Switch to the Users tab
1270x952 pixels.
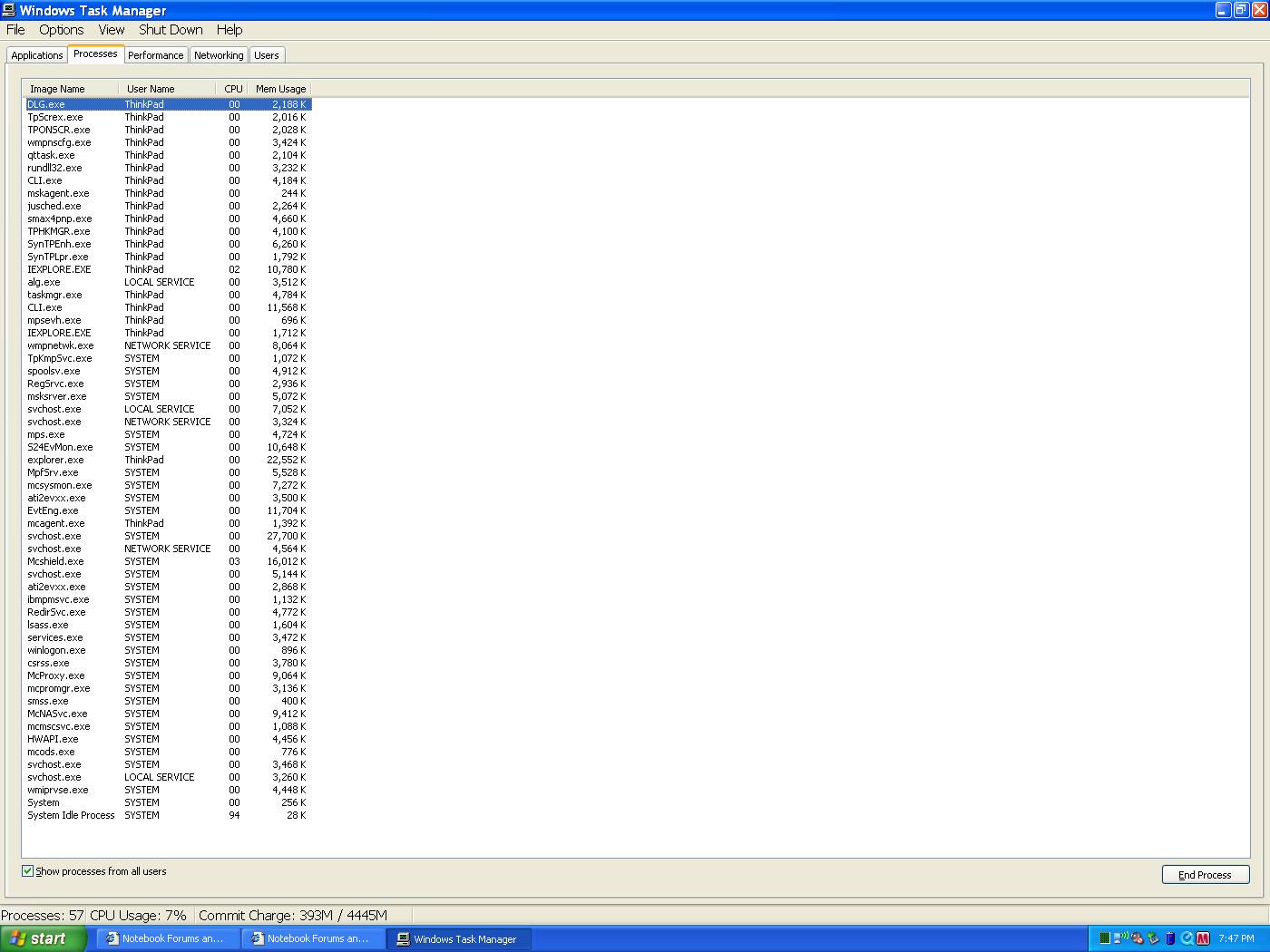click(267, 55)
